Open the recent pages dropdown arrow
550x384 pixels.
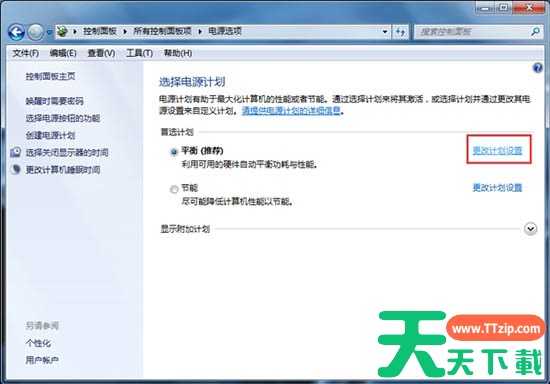click(49, 32)
